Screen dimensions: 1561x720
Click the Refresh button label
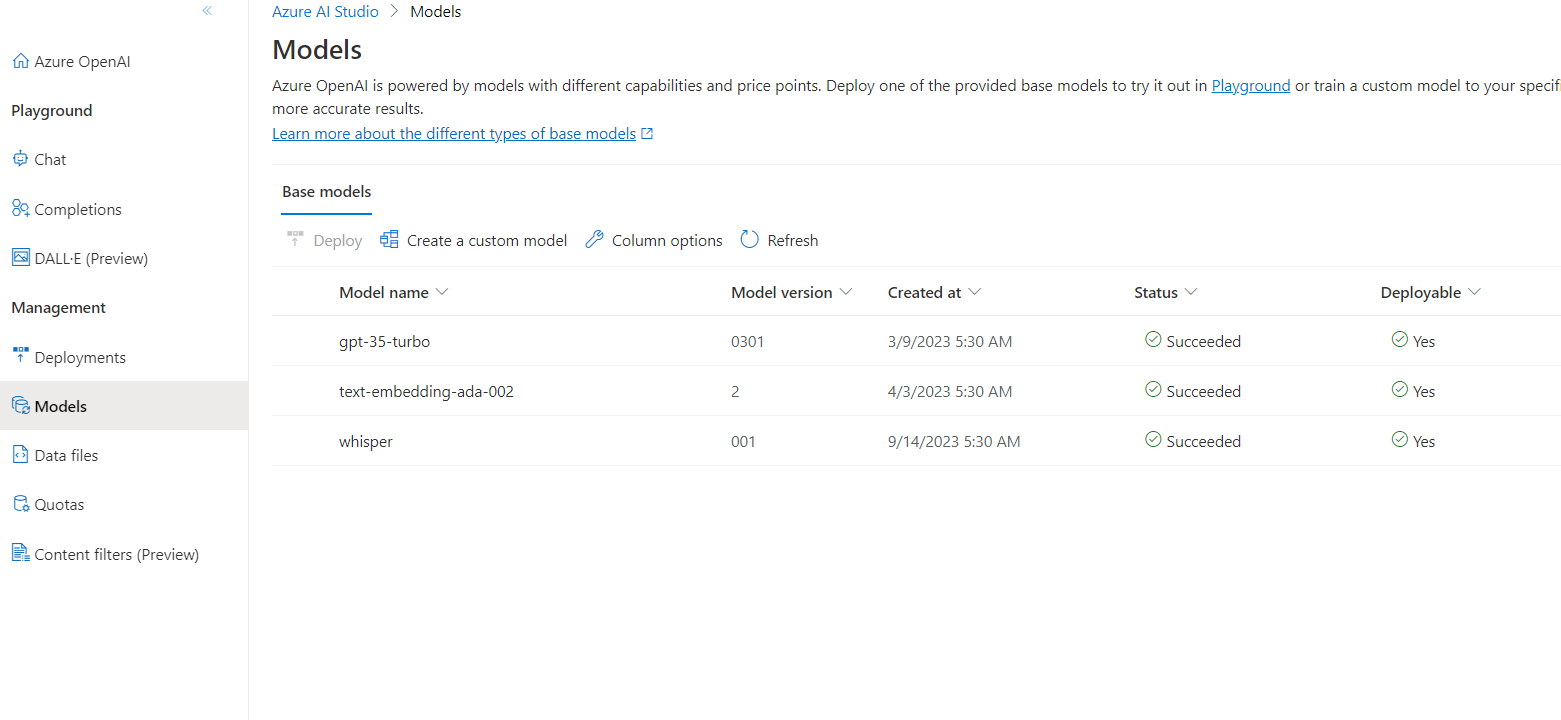tap(793, 240)
